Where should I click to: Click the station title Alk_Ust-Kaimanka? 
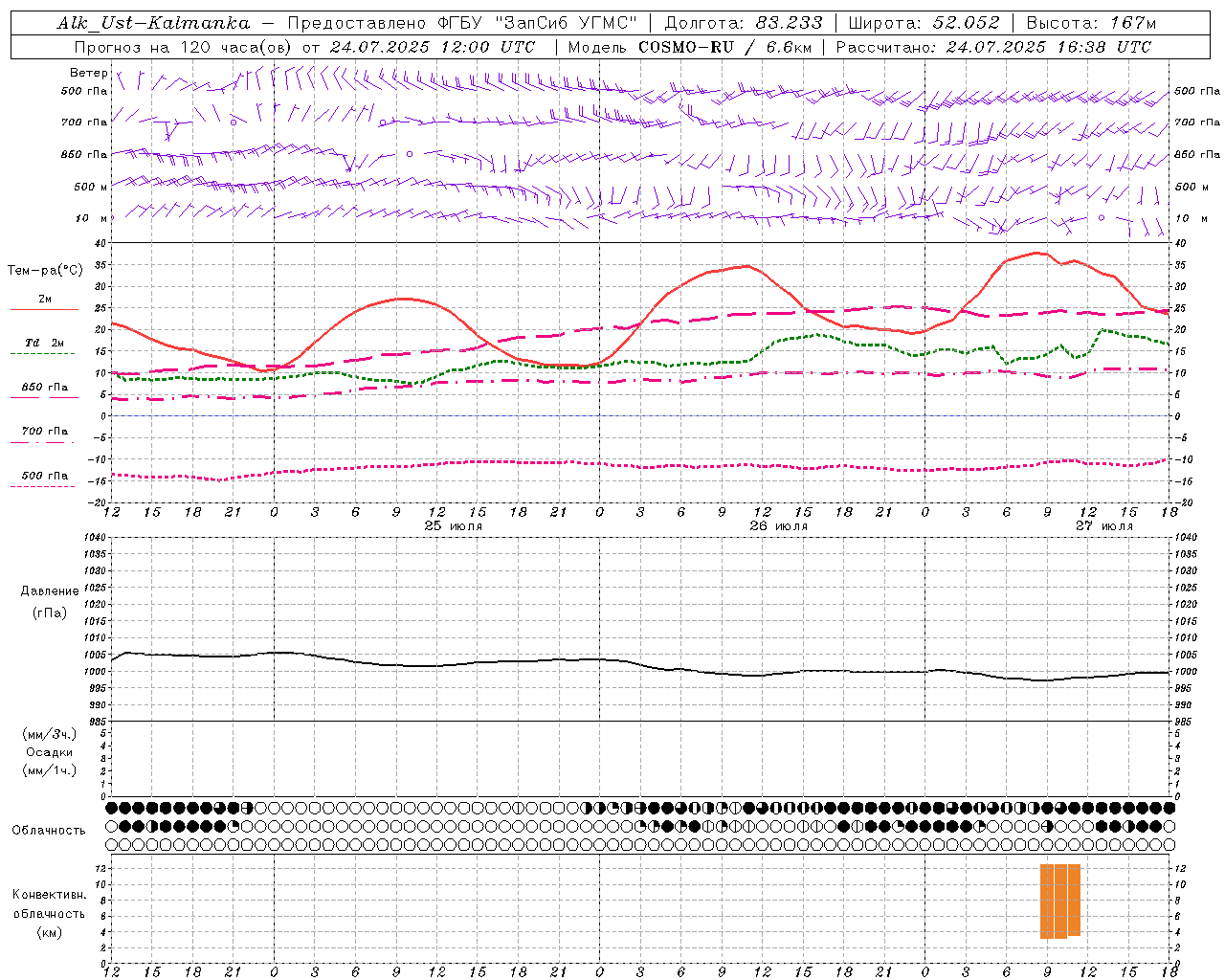(x=153, y=24)
